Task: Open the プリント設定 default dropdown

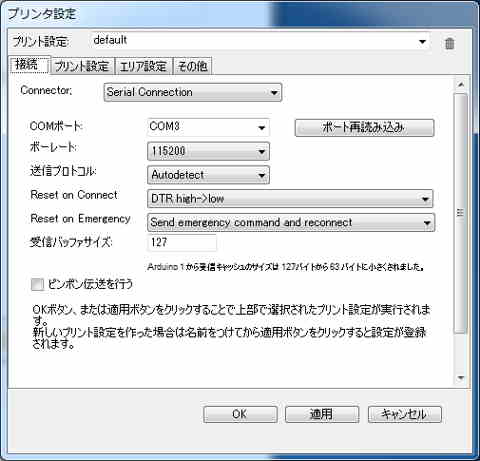Action: coord(259,41)
